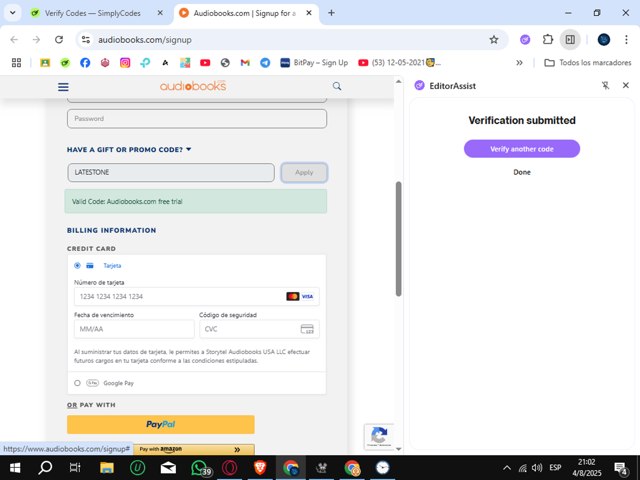Image resolution: width=640 pixels, height=480 pixels.
Task: Click the Audiobooks search magnifier icon
Action: pyautogui.click(x=337, y=86)
